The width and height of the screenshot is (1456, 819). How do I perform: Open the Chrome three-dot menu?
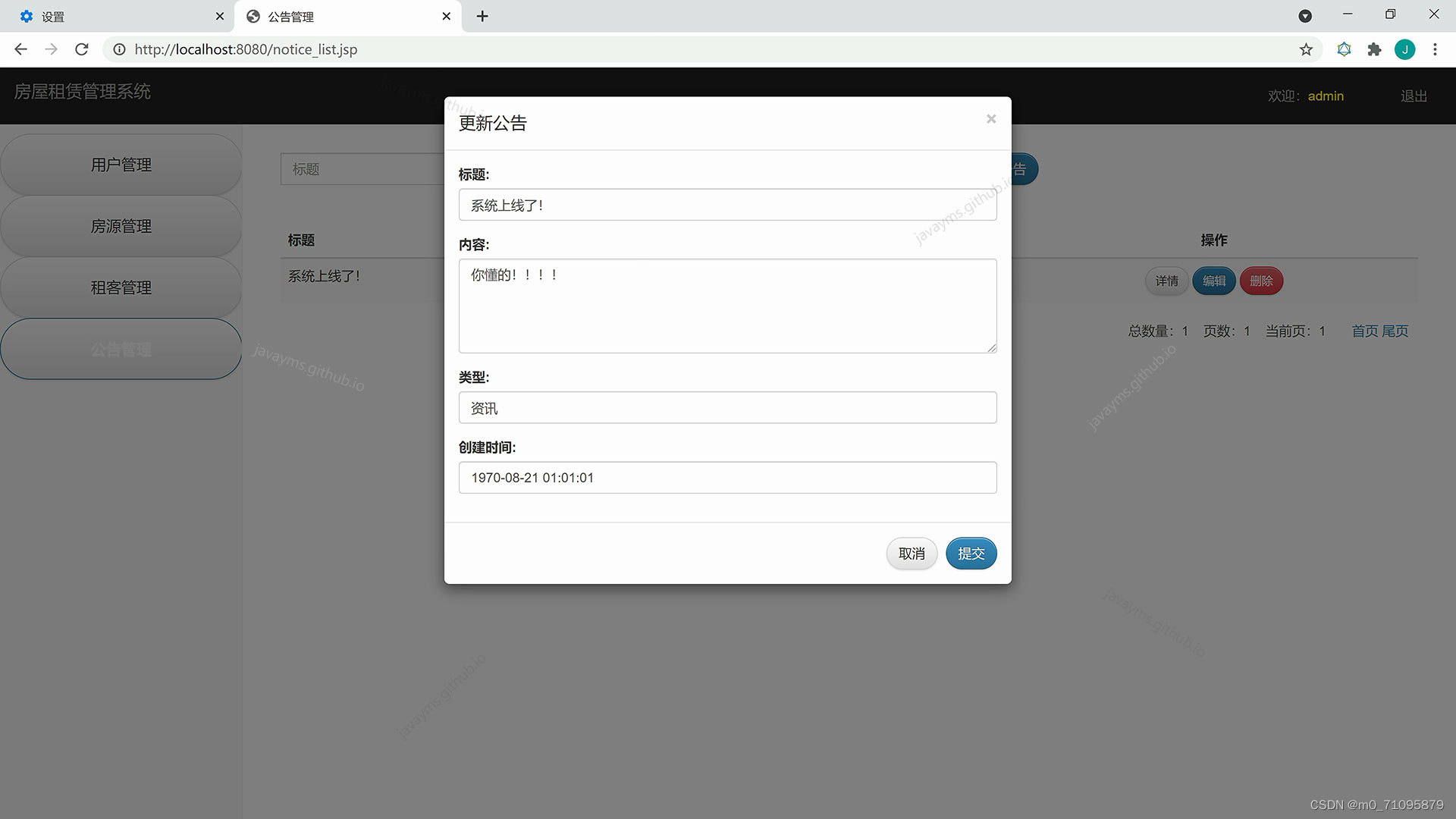(x=1435, y=49)
